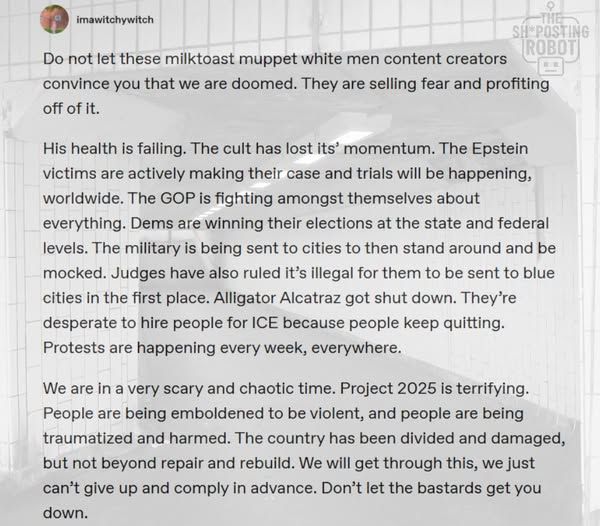Click the paragraph starting 'We are in a very scary'
Image resolution: width=600 pixels, height=526 pixels.
304,451
